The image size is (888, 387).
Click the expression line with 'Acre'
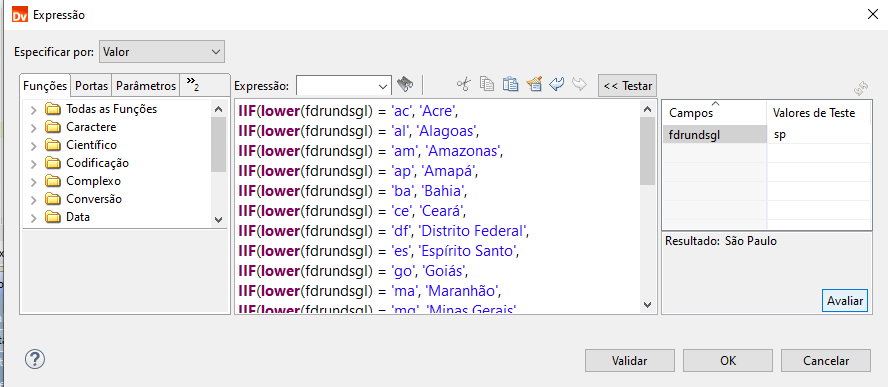click(x=348, y=111)
